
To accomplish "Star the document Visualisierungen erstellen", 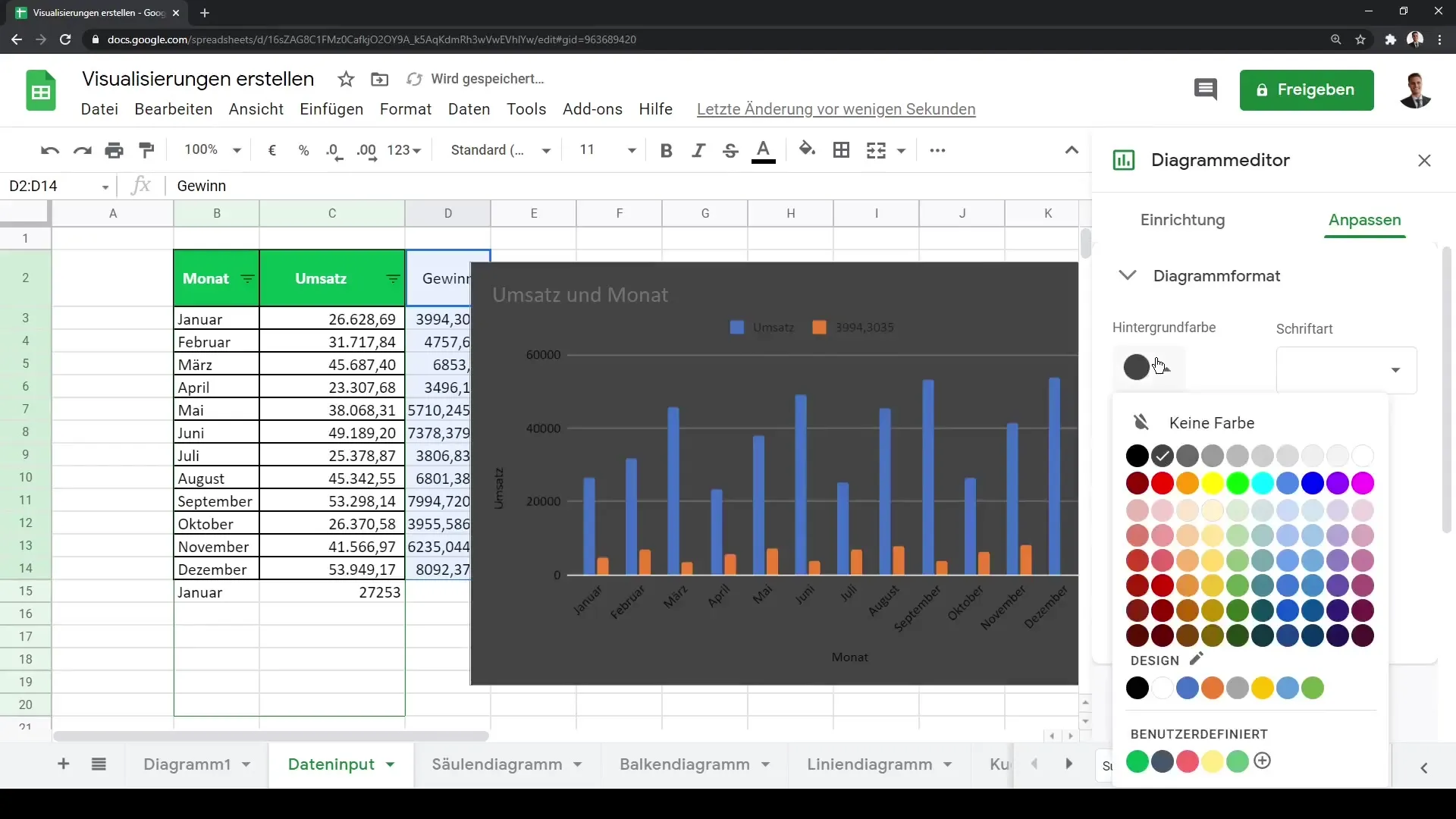I will (346, 79).
